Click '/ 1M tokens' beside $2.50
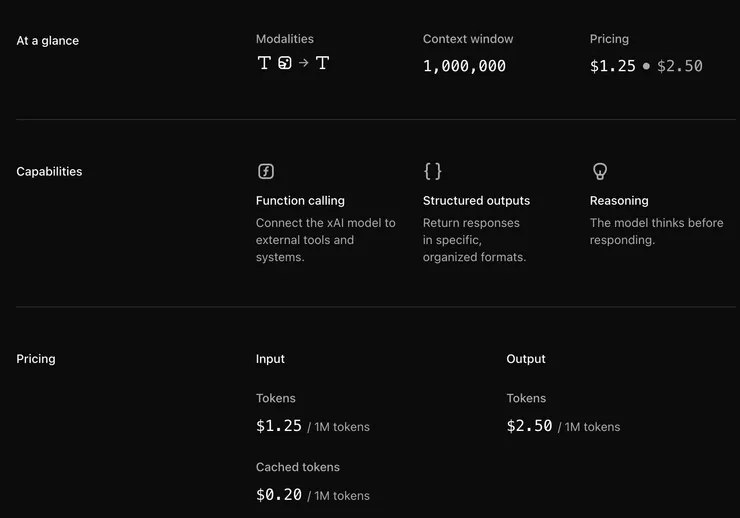Image resolution: width=740 pixels, height=518 pixels. click(589, 427)
